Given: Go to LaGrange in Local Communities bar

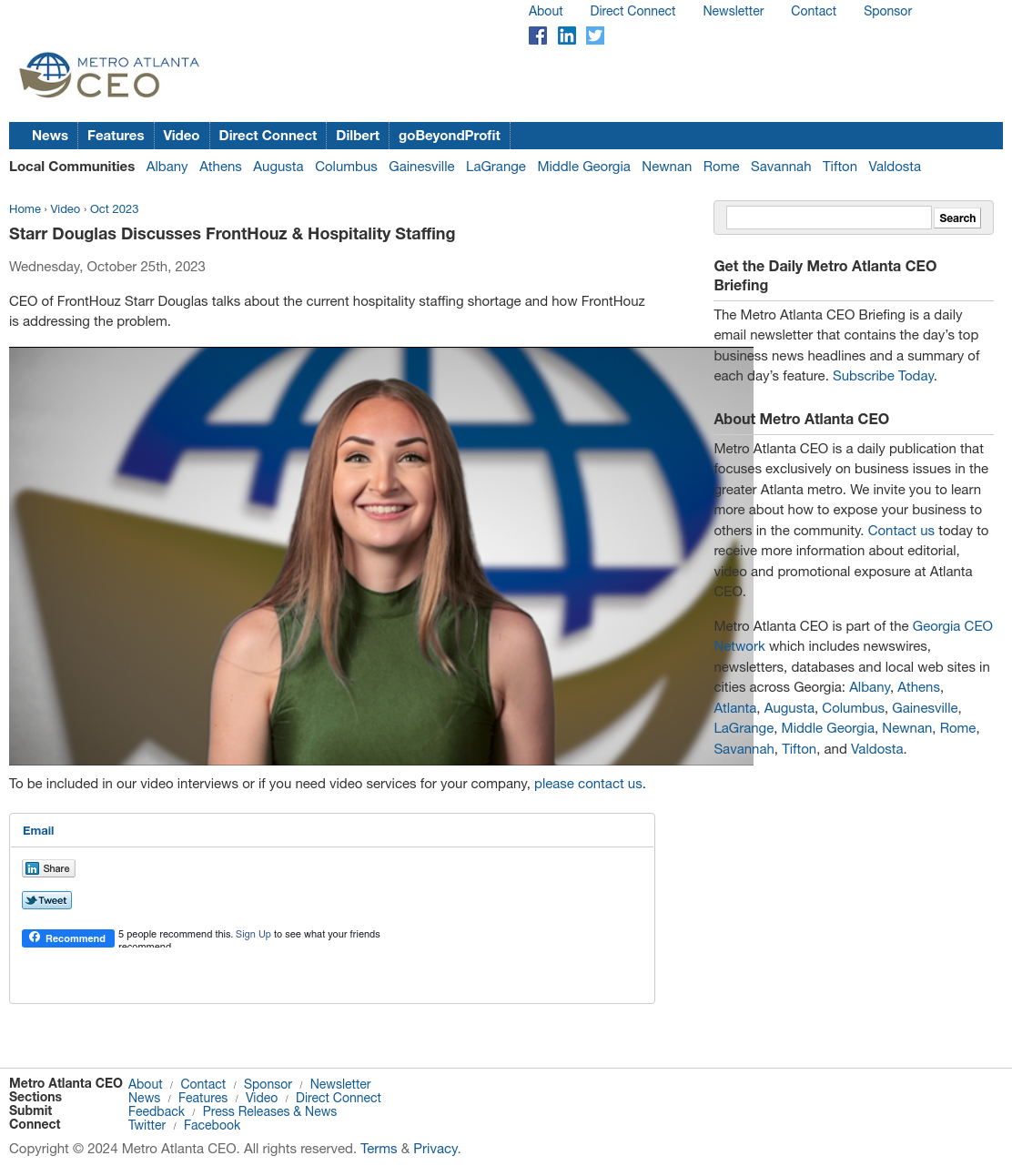Looking at the screenshot, I should [x=496, y=167].
